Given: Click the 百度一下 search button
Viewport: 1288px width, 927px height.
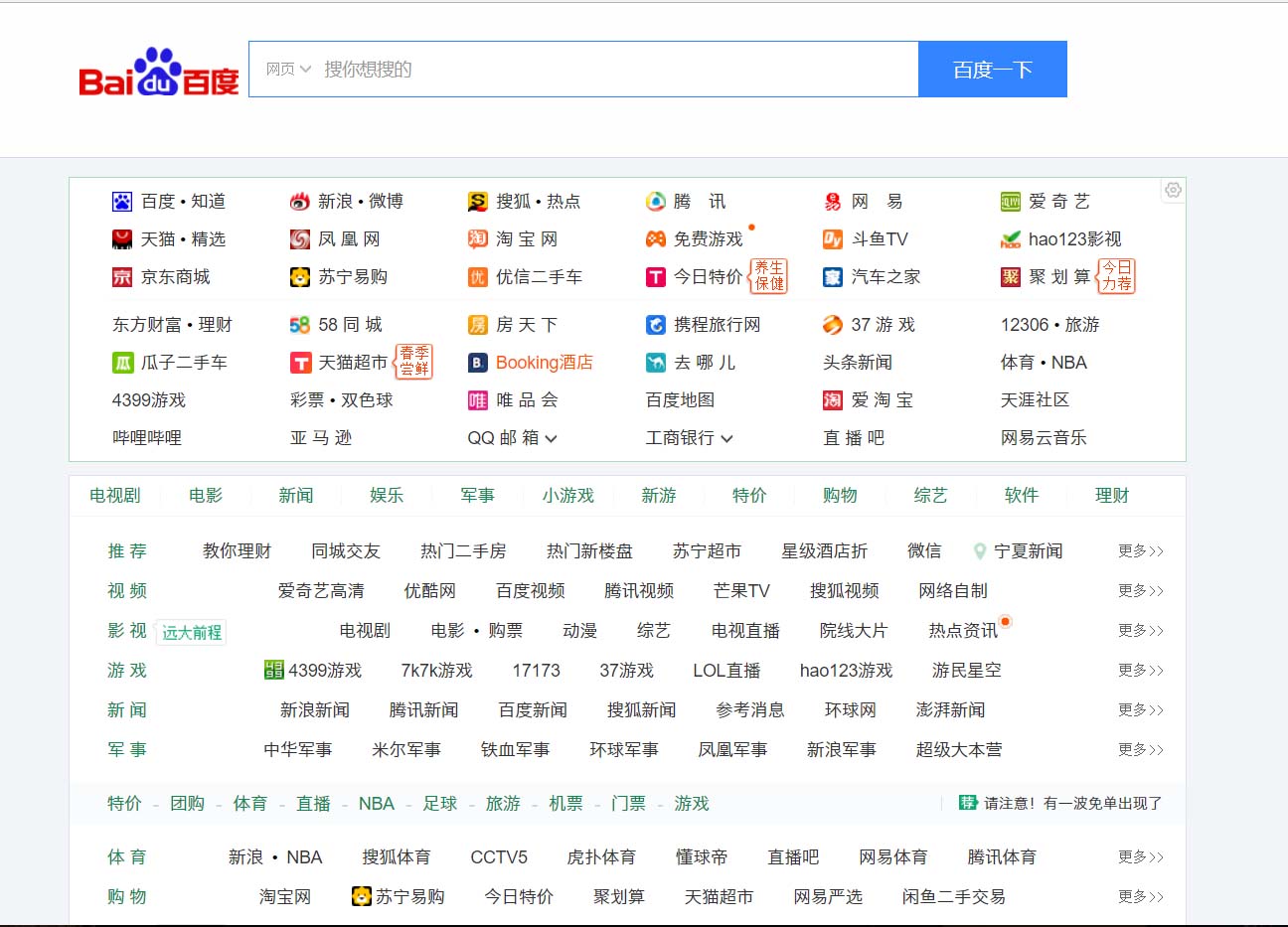Looking at the screenshot, I should 993,70.
